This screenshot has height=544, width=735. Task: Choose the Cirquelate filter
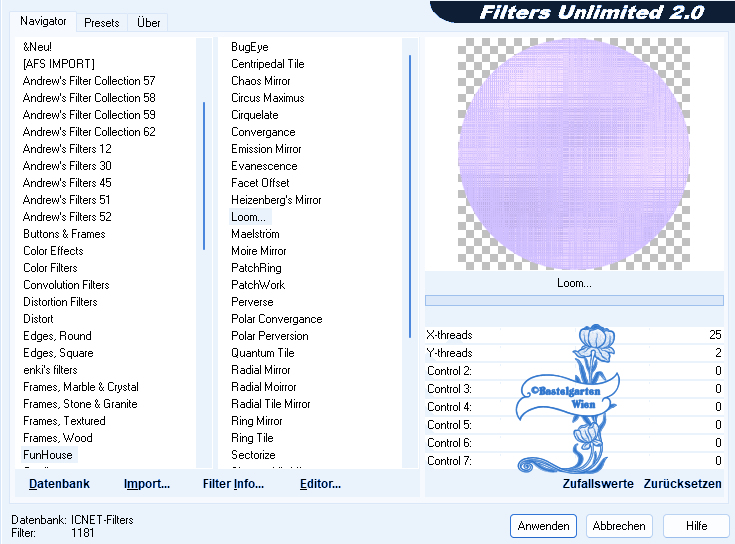(x=255, y=115)
